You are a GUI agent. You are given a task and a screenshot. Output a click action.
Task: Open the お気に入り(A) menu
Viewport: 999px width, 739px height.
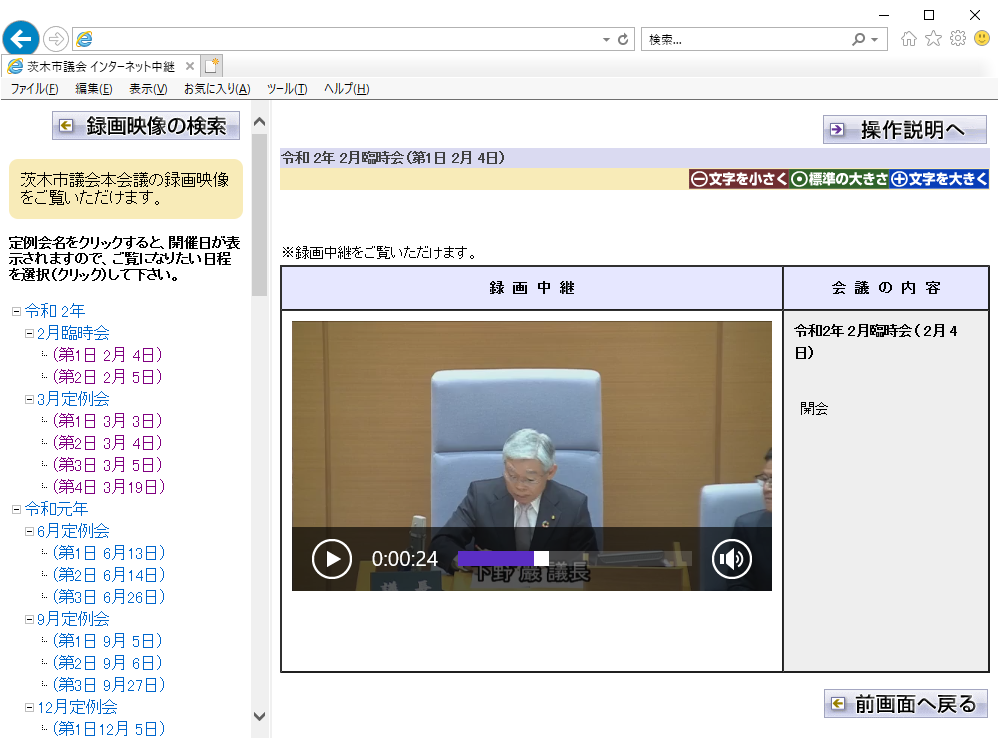217,89
